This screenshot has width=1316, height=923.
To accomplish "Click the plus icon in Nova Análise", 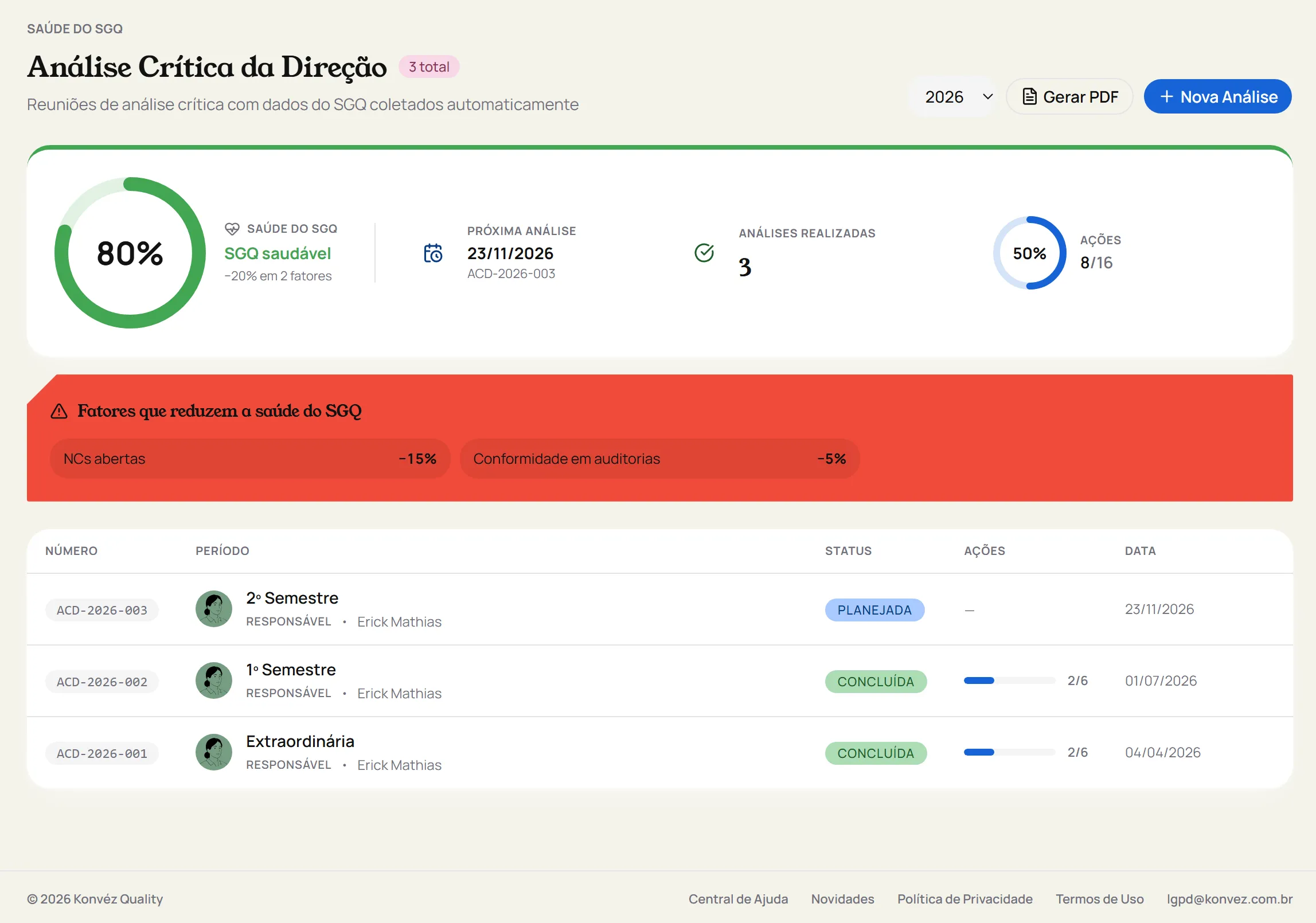I will [x=1166, y=97].
